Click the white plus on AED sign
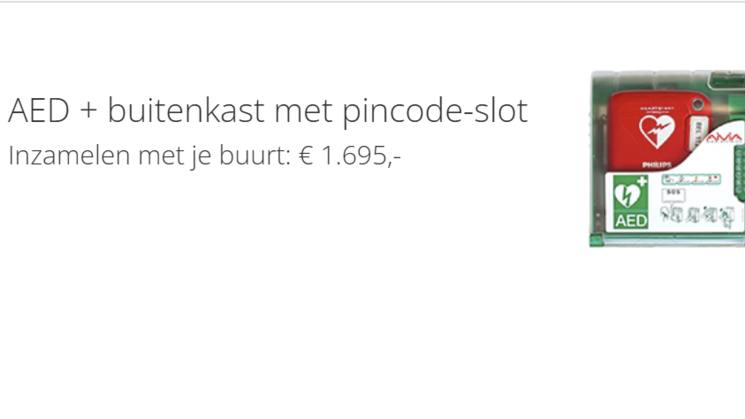The image size is (745, 419). tap(641, 181)
